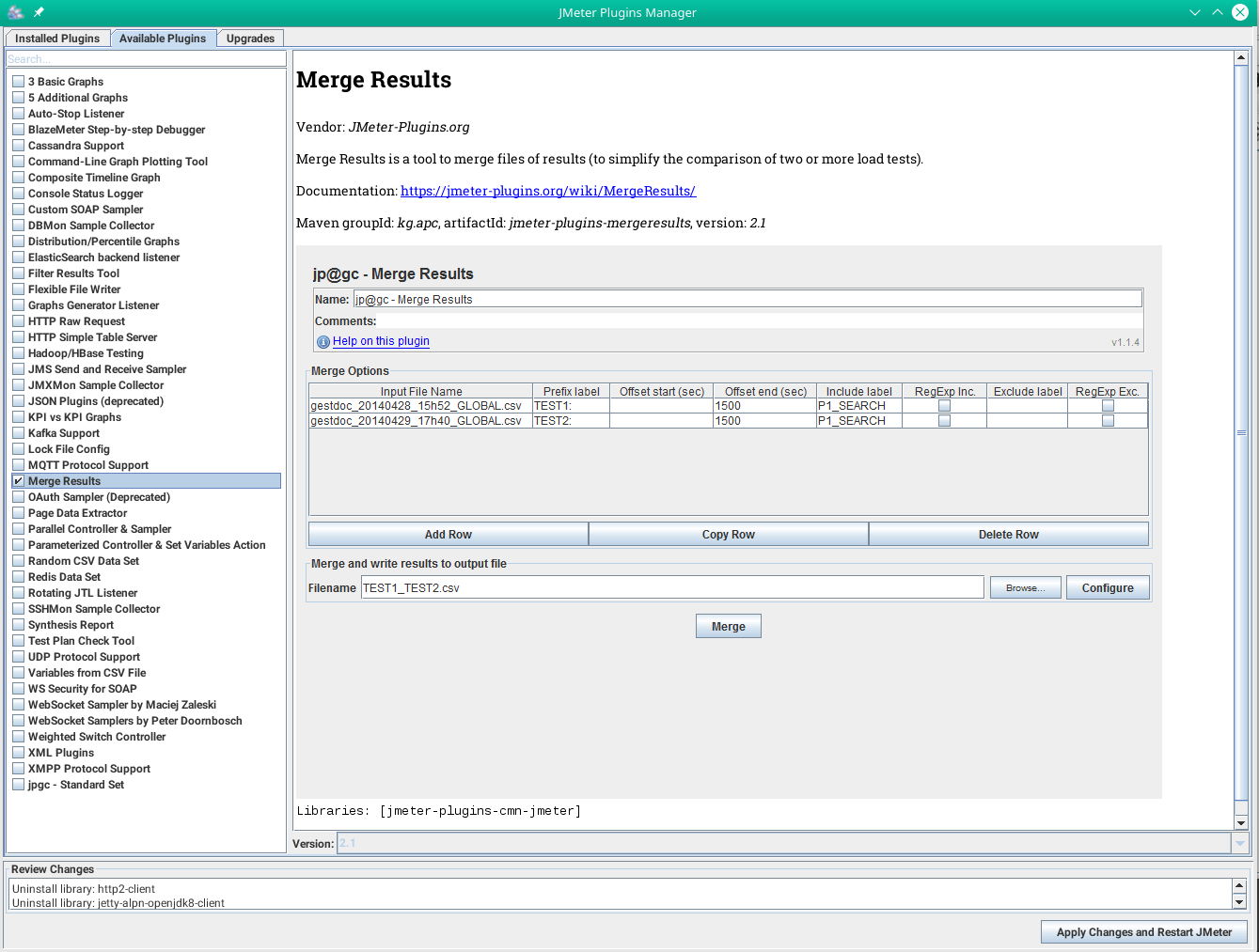Click the Help on this plugin link
This screenshot has height=952, width=1259.
381,341
